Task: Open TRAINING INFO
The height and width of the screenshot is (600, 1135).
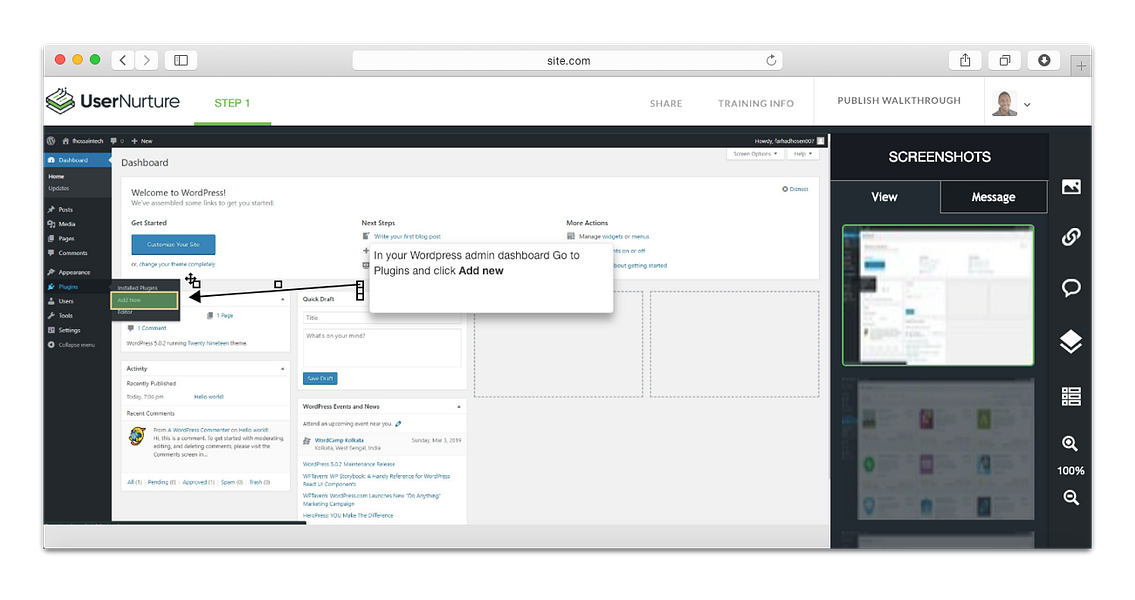Action: pos(756,103)
